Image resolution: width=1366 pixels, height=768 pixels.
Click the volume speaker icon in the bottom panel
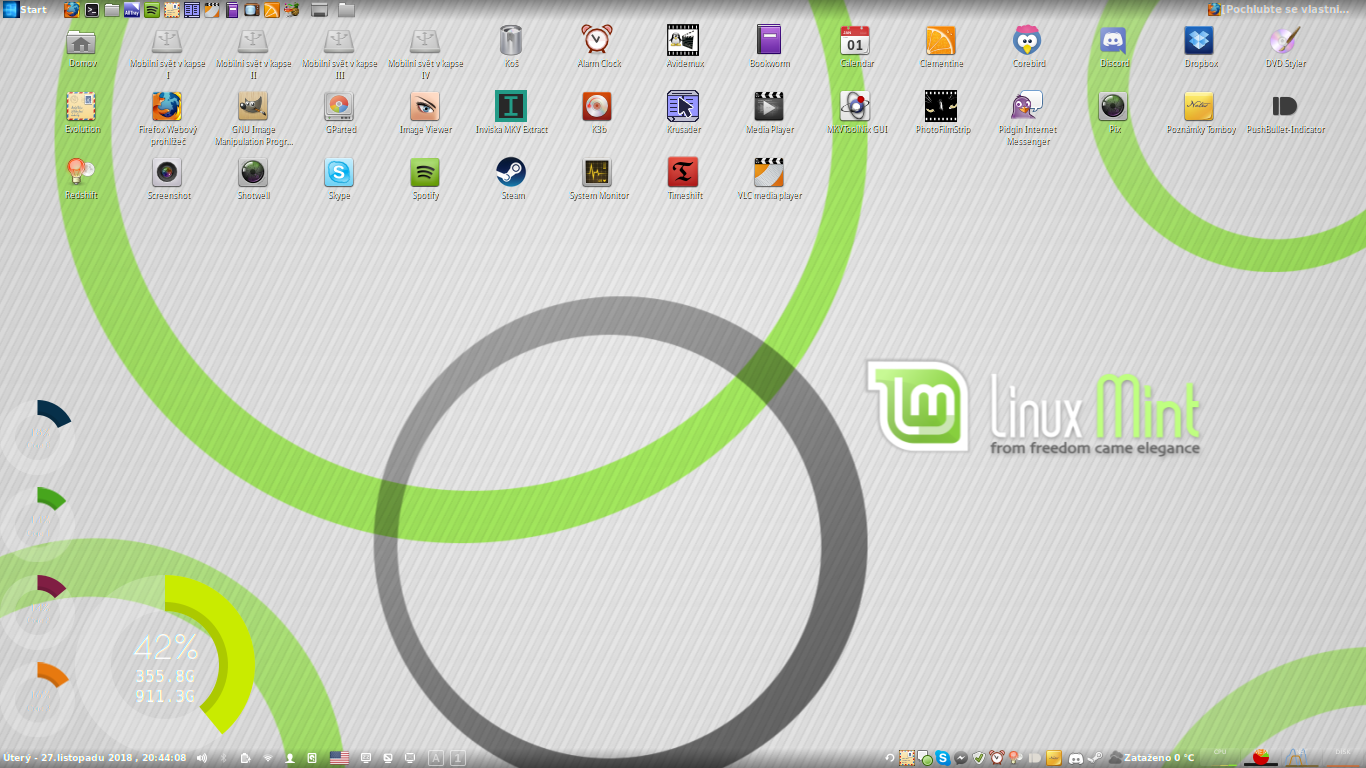click(201, 758)
